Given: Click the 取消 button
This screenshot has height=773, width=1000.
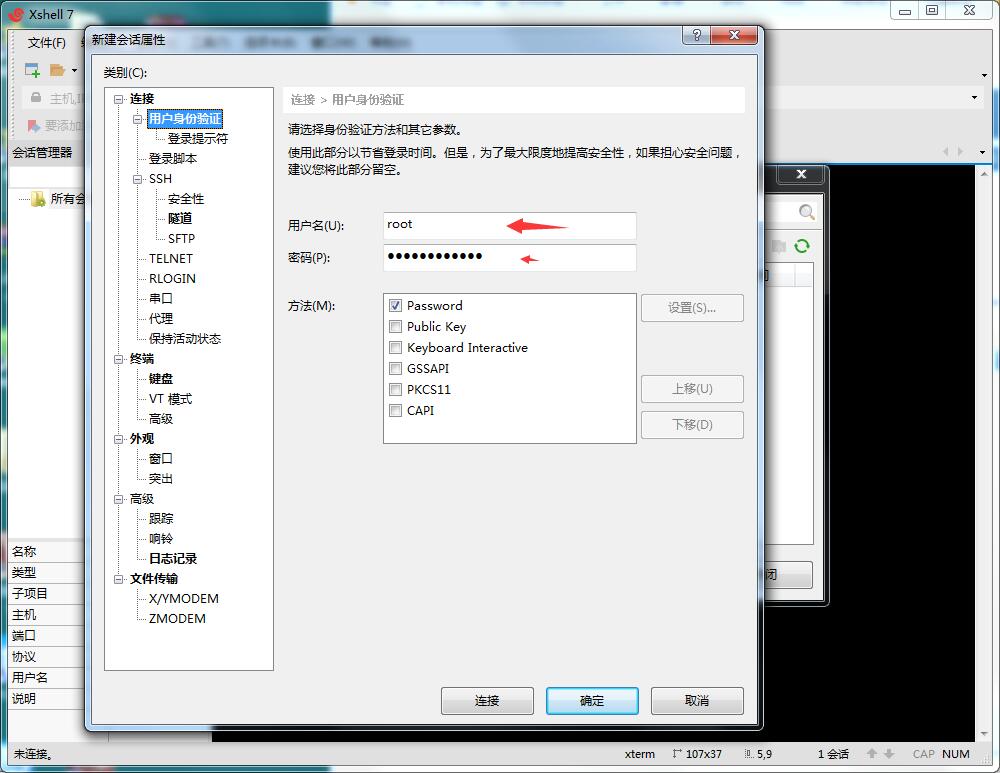Looking at the screenshot, I should pos(697,701).
